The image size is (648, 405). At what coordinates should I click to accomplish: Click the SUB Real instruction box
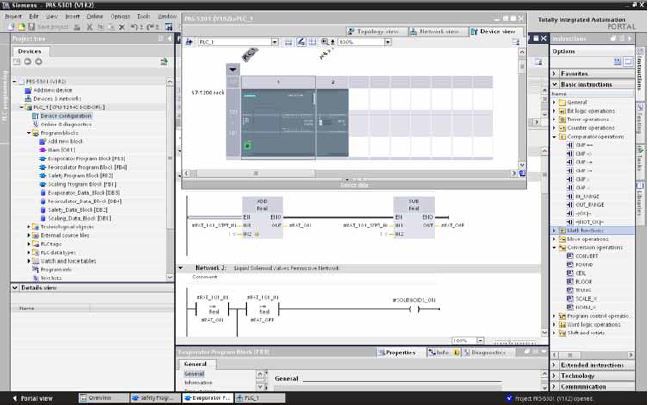(x=414, y=217)
